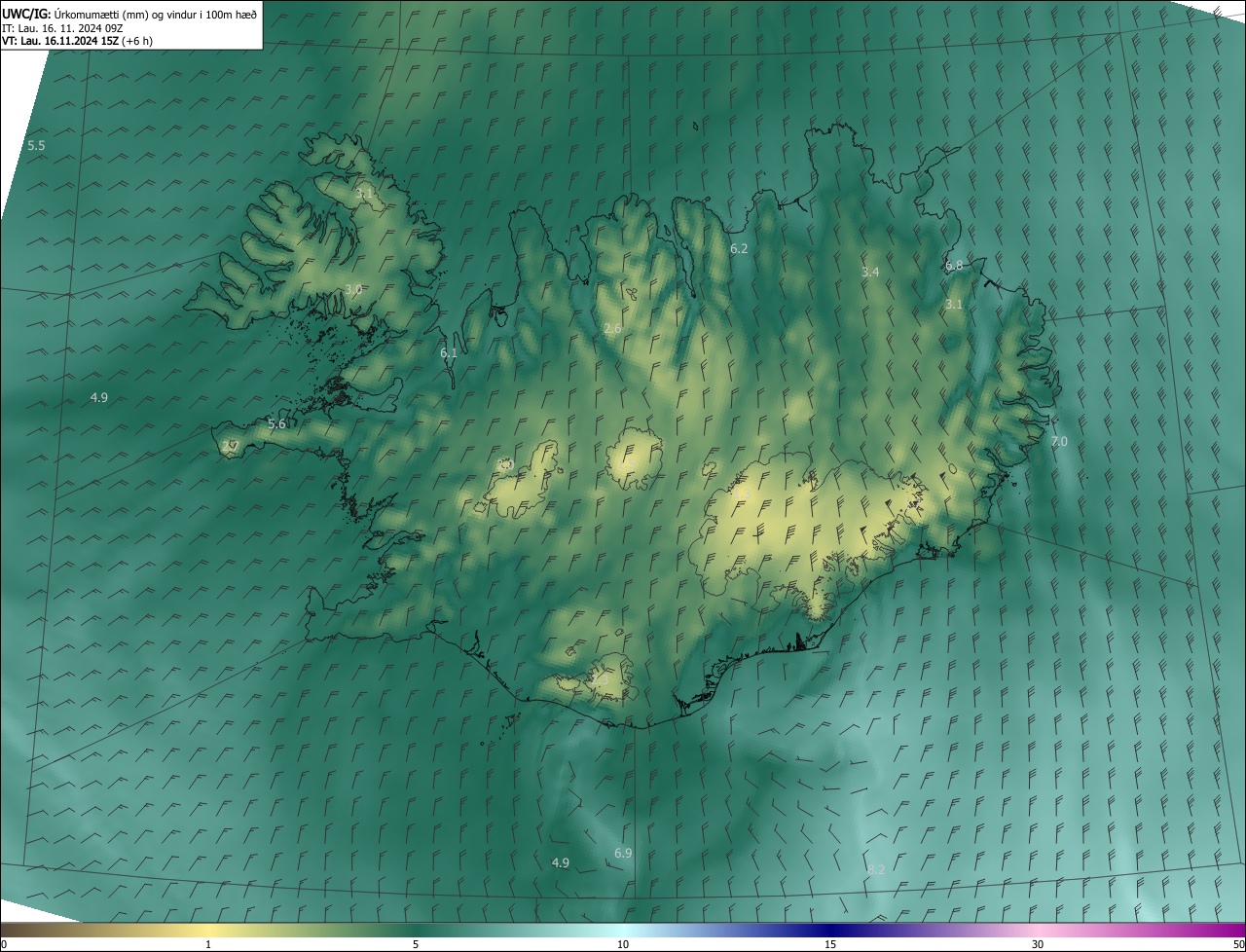Click the 3.4 precipitation value label
Viewport: 1246px width, 952px height.
870,273
